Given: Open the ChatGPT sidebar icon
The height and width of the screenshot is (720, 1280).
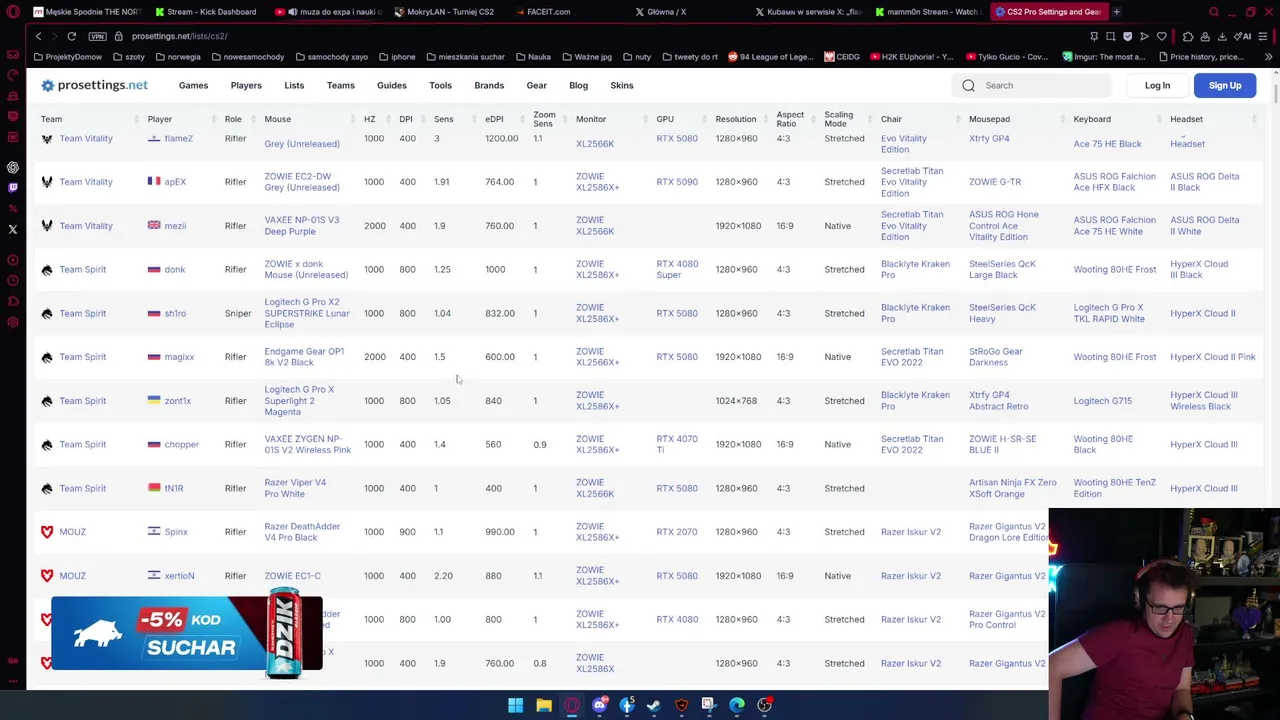Looking at the screenshot, I should (13, 167).
